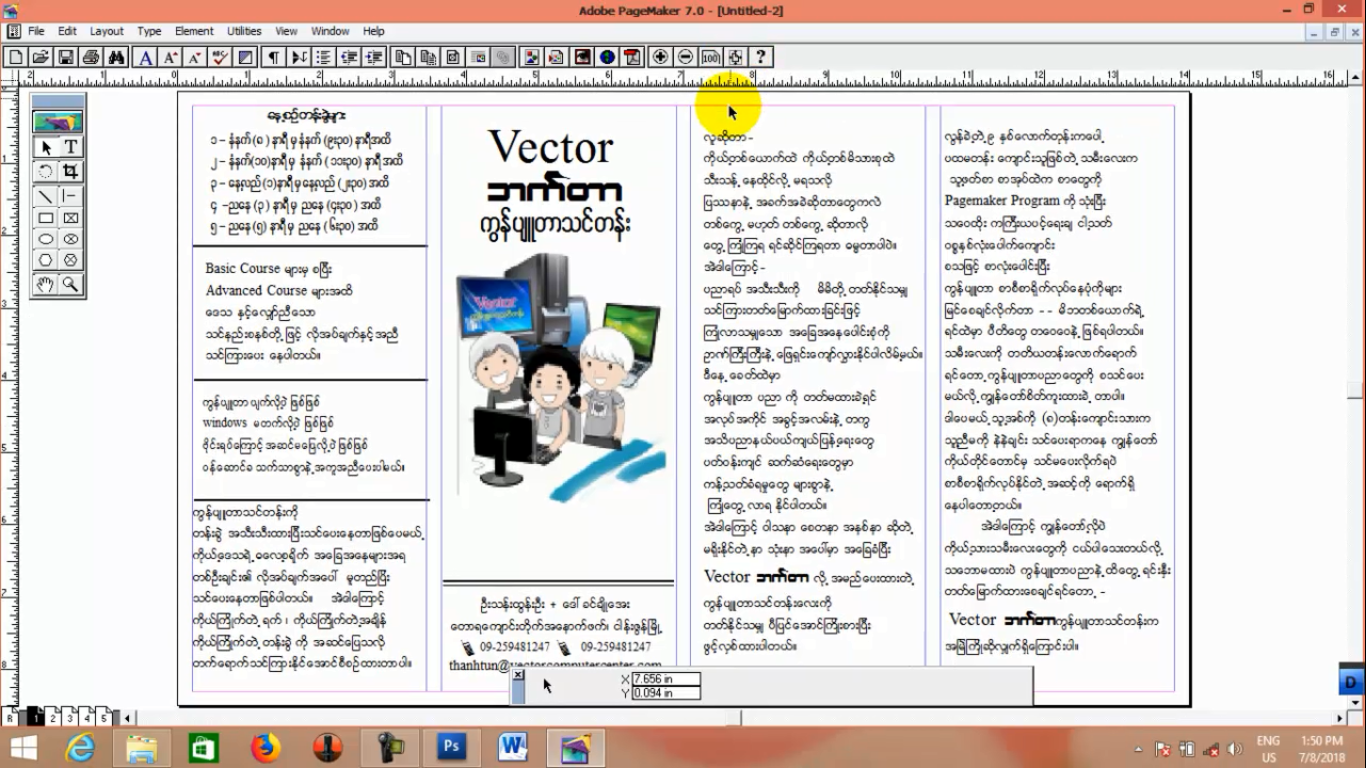
Task: Click the New document toolbar icon
Action: coord(15,57)
